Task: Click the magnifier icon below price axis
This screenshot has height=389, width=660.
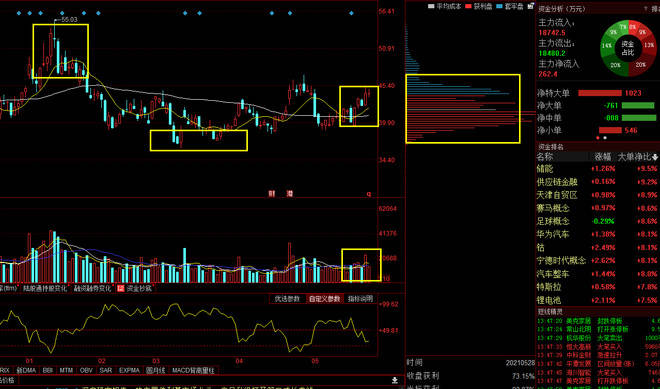Action: (x=369, y=194)
